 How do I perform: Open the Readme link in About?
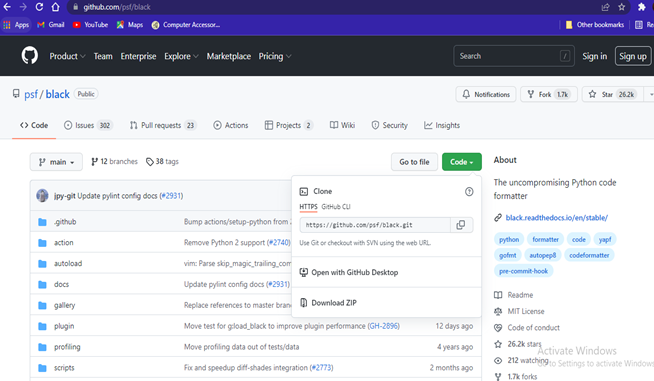pyautogui.click(x=513, y=295)
